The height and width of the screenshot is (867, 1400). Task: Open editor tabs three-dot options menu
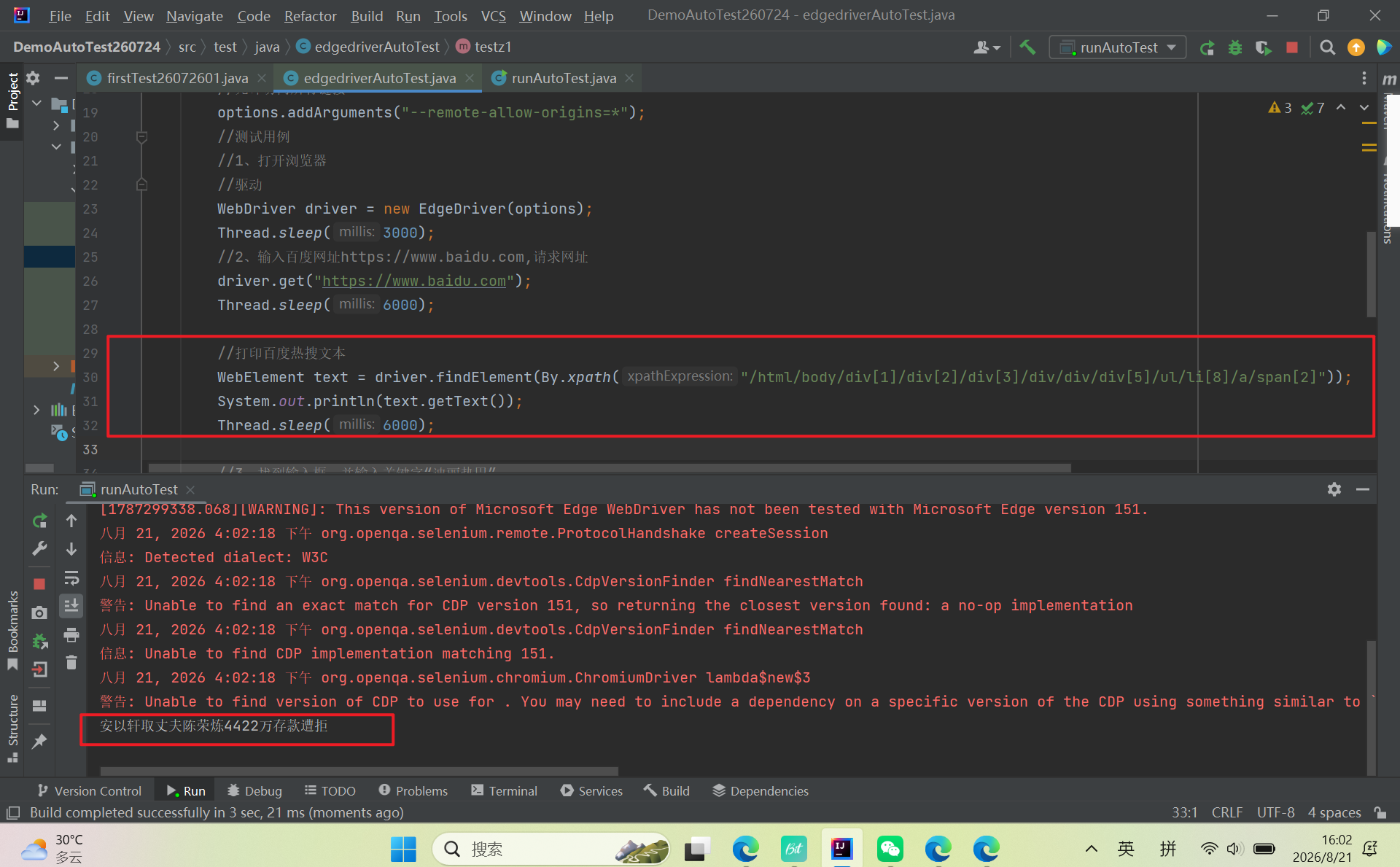pyautogui.click(x=1364, y=78)
